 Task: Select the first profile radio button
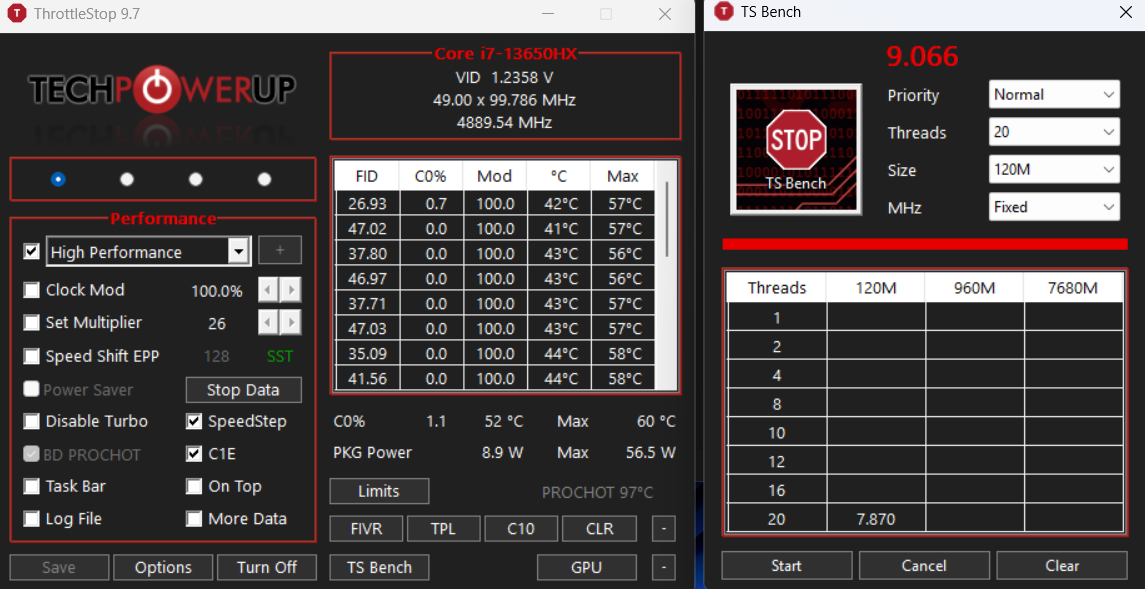58,179
